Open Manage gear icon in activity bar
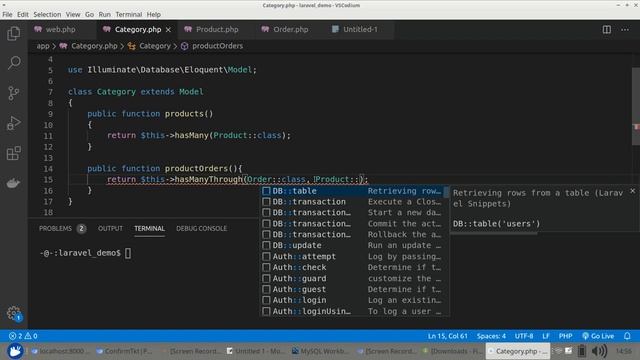The width and height of the screenshot is (640, 360). tap(13, 313)
